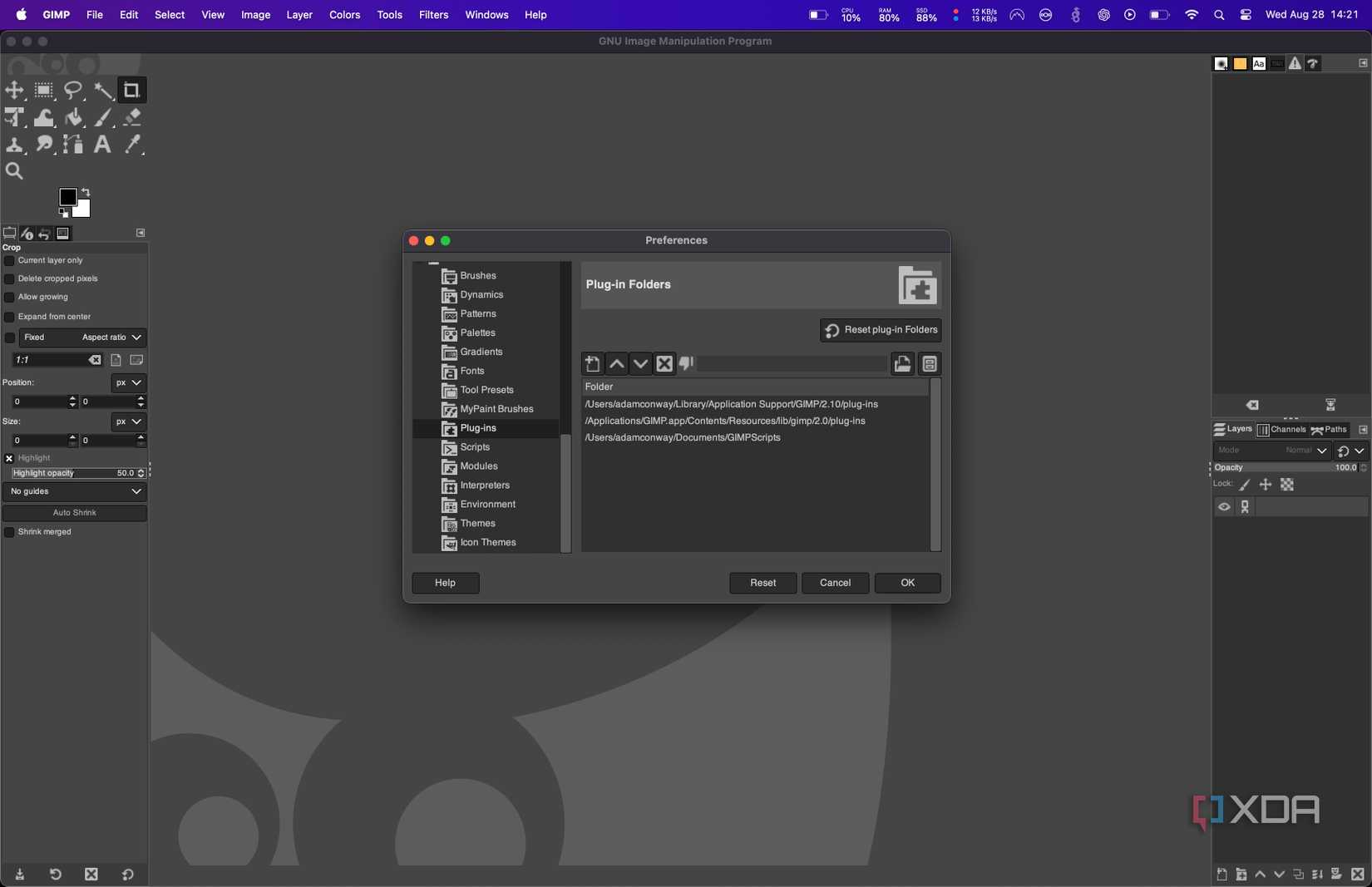This screenshot has height=887, width=1372.
Task: Pick the Eraser tool
Action: click(132, 117)
